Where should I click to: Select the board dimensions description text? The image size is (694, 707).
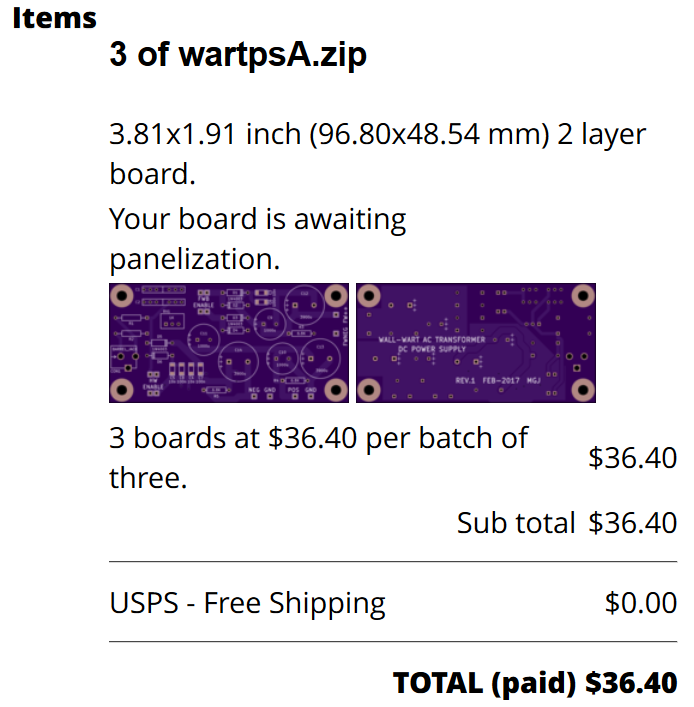point(377,154)
